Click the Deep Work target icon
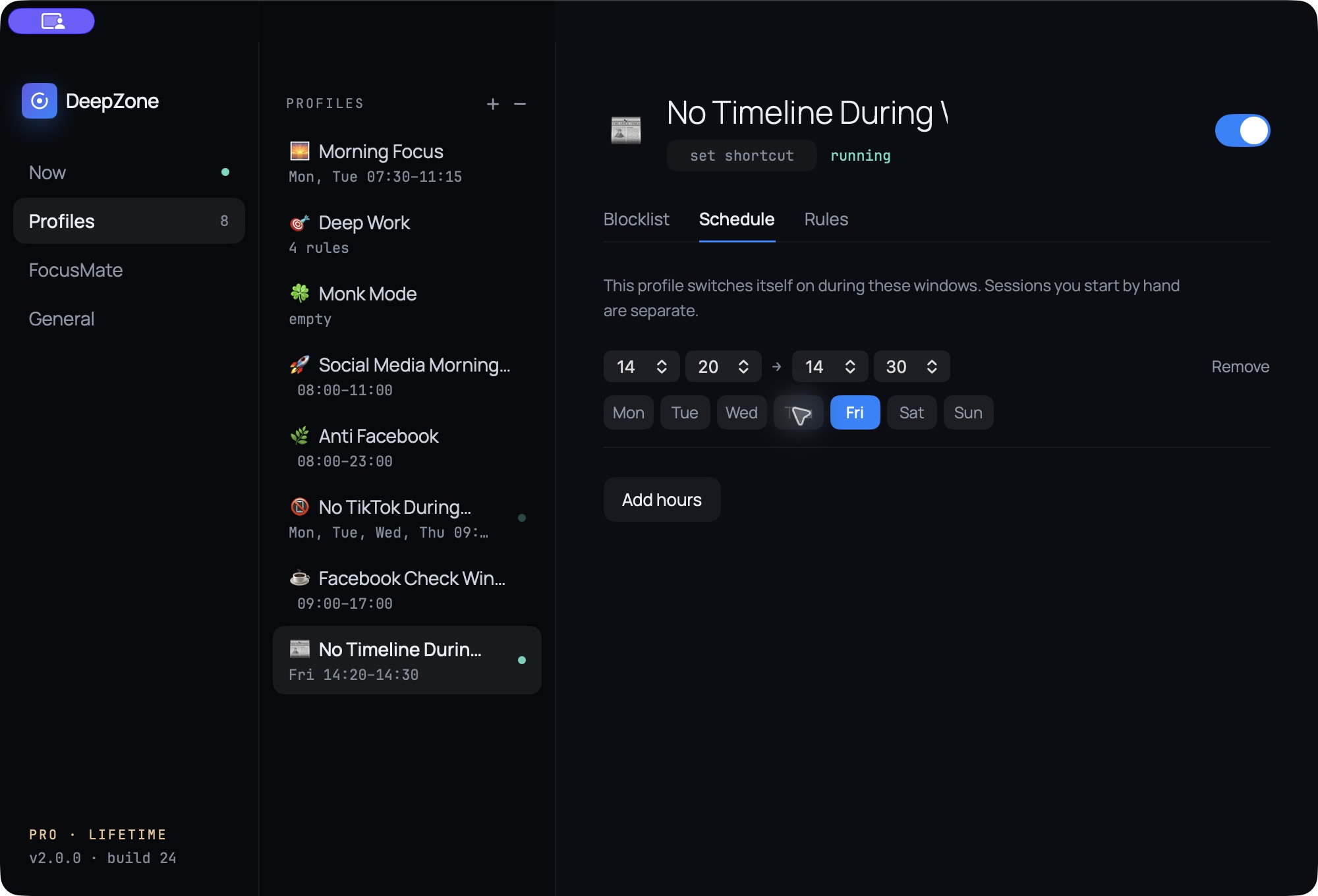The width and height of the screenshot is (1318, 896). (300, 223)
